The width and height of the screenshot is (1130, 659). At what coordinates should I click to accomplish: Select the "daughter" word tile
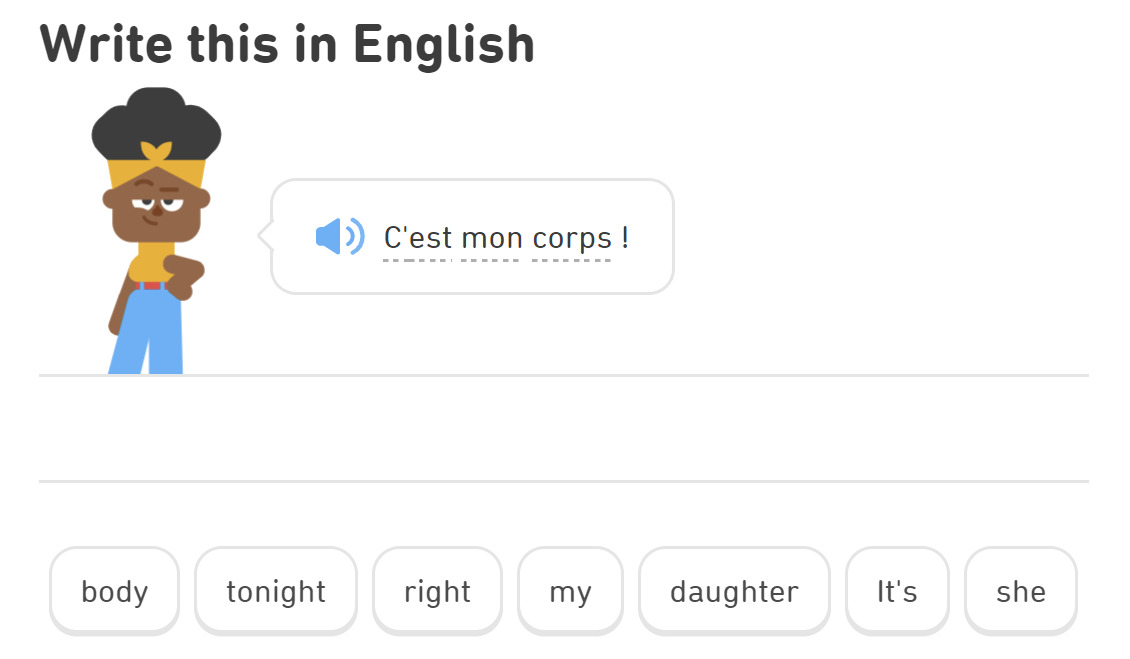coord(733,591)
